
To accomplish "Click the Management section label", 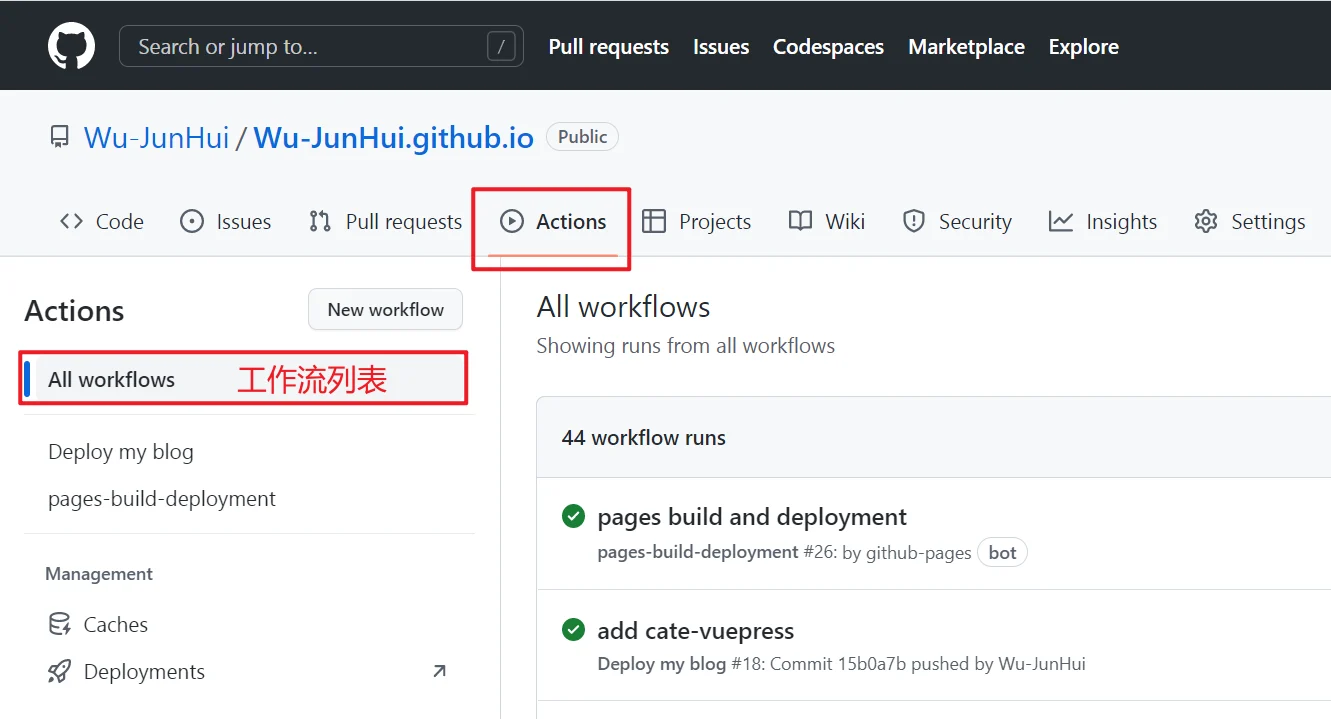I will [99, 573].
